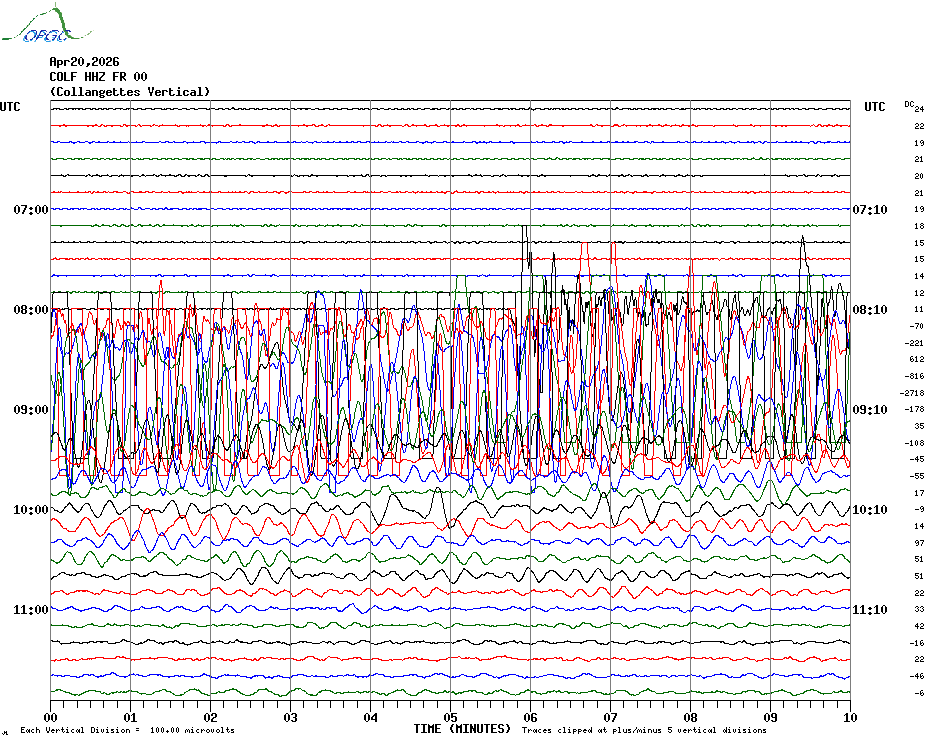This screenshot has height=744, width=930.
Task: Click the Apr20,2026 date text
Action: tap(84, 62)
